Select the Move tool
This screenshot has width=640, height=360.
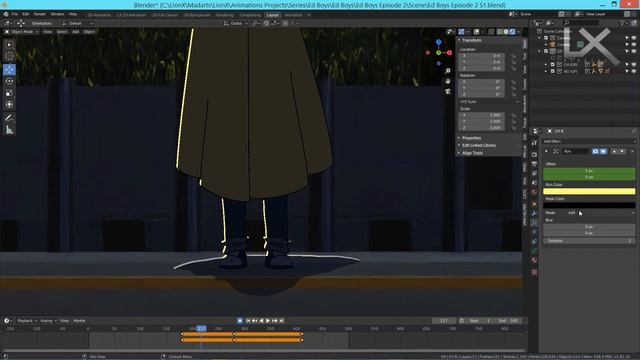9,69
